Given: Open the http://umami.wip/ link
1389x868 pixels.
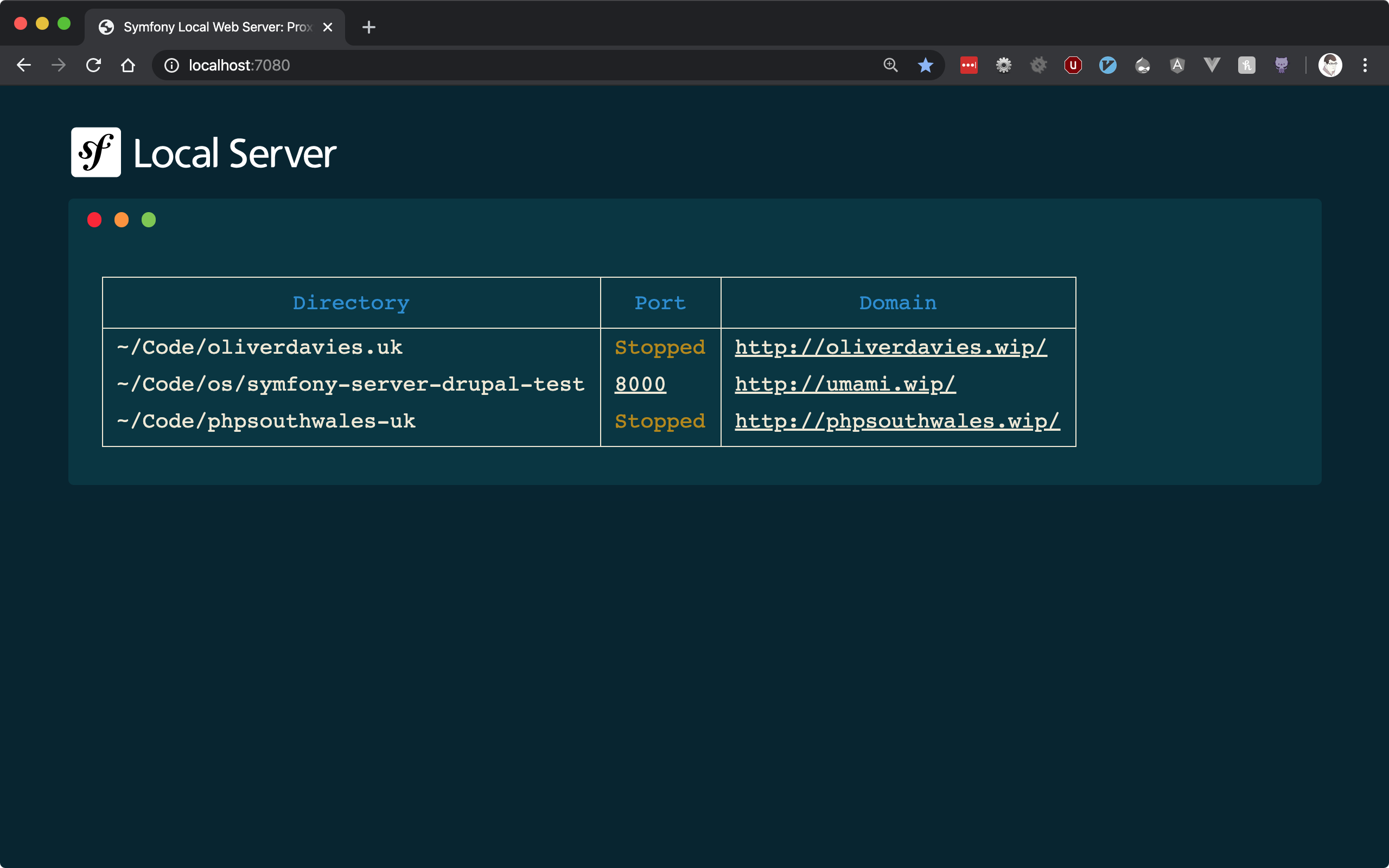Looking at the screenshot, I should coord(845,384).
